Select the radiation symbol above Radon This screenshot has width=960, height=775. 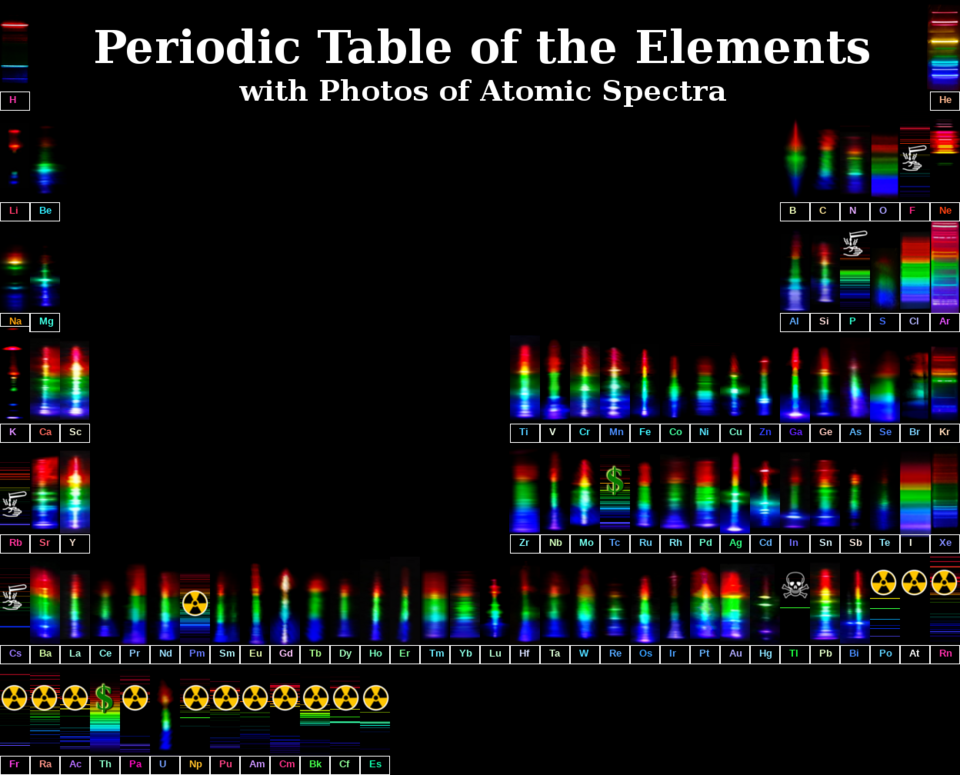tap(944, 583)
